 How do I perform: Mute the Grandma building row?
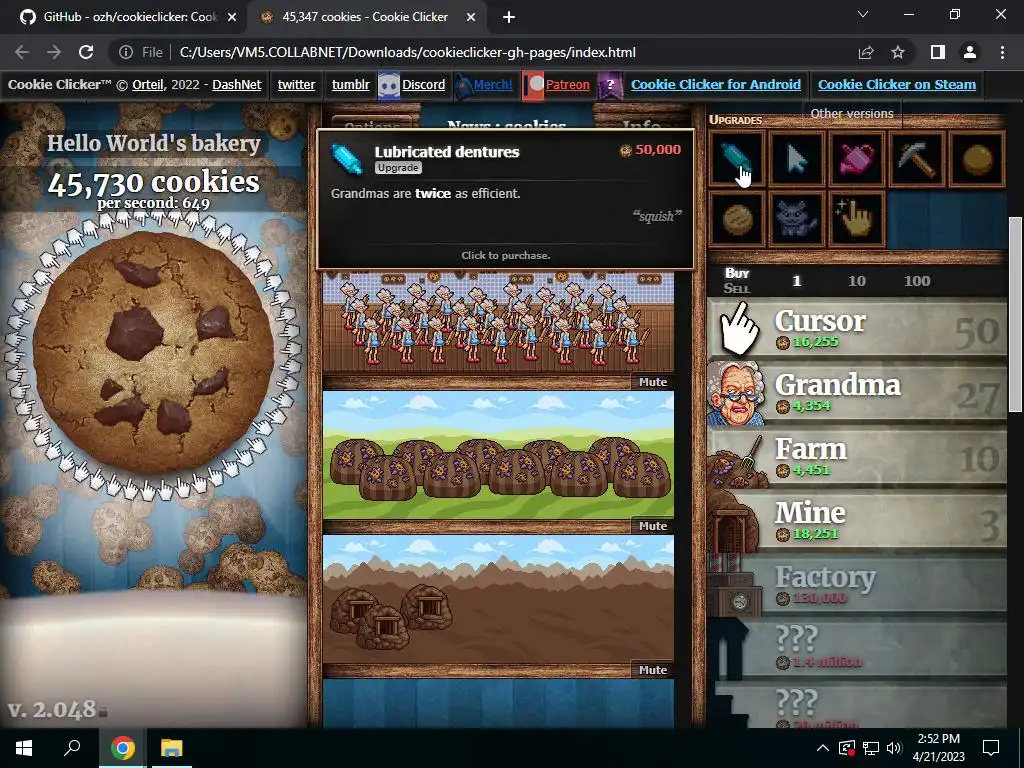pyautogui.click(x=652, y=382)
